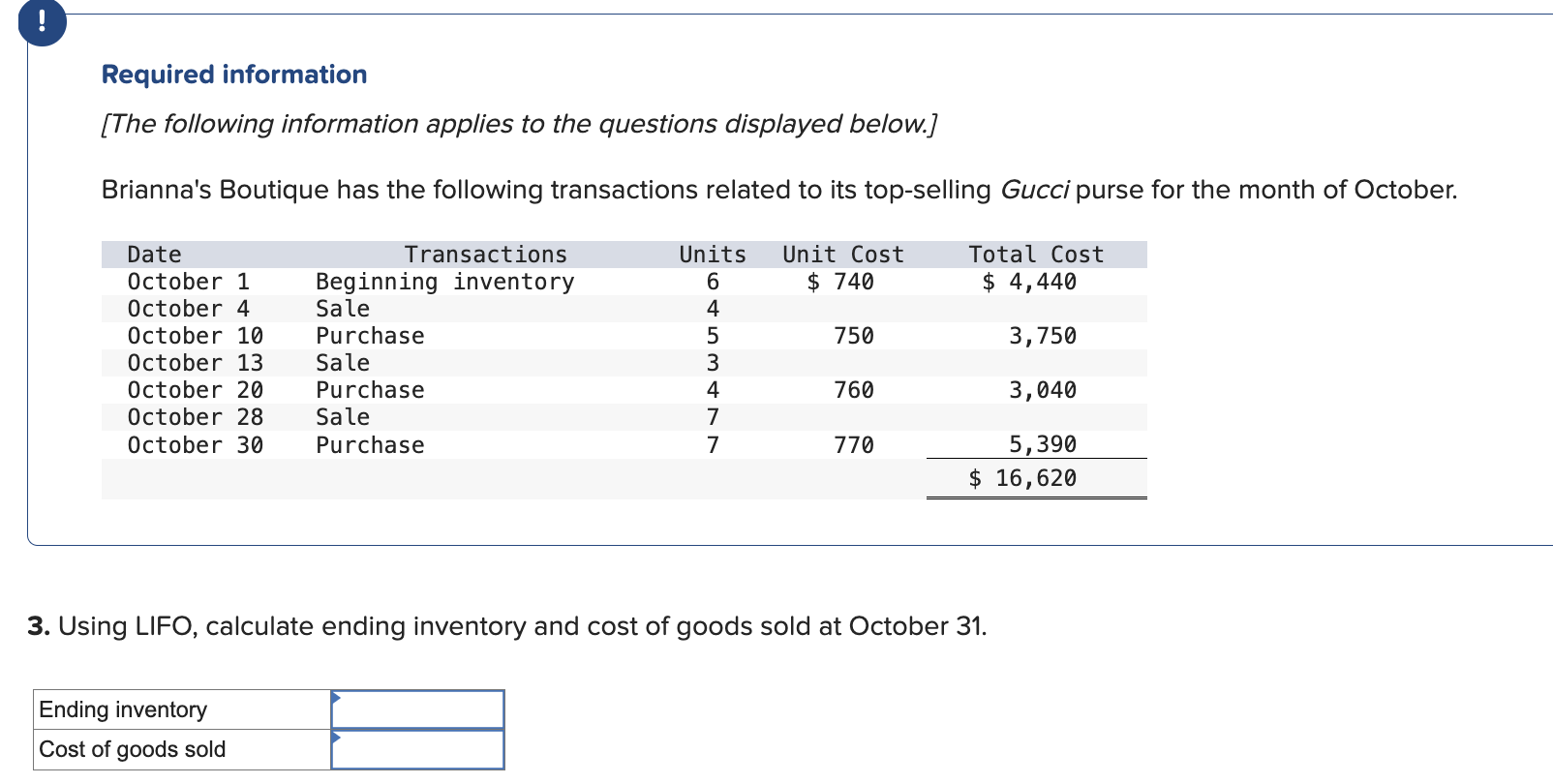Select the Transactions column header

tap(485, 255)
